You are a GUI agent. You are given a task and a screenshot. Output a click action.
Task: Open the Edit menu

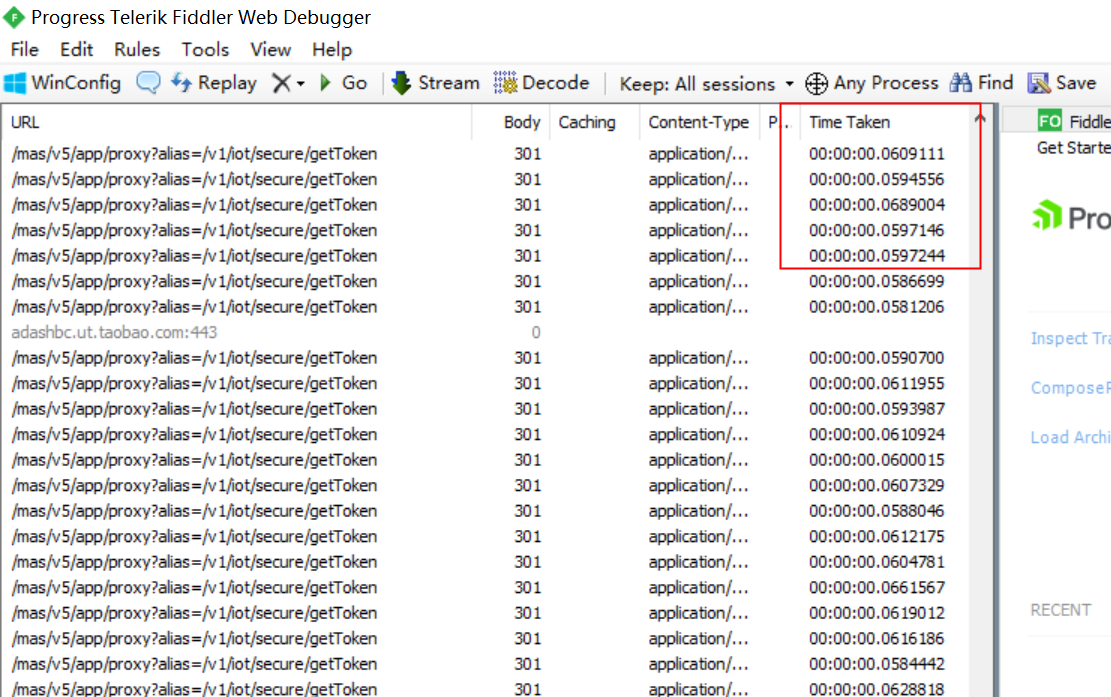coord(77,50)
